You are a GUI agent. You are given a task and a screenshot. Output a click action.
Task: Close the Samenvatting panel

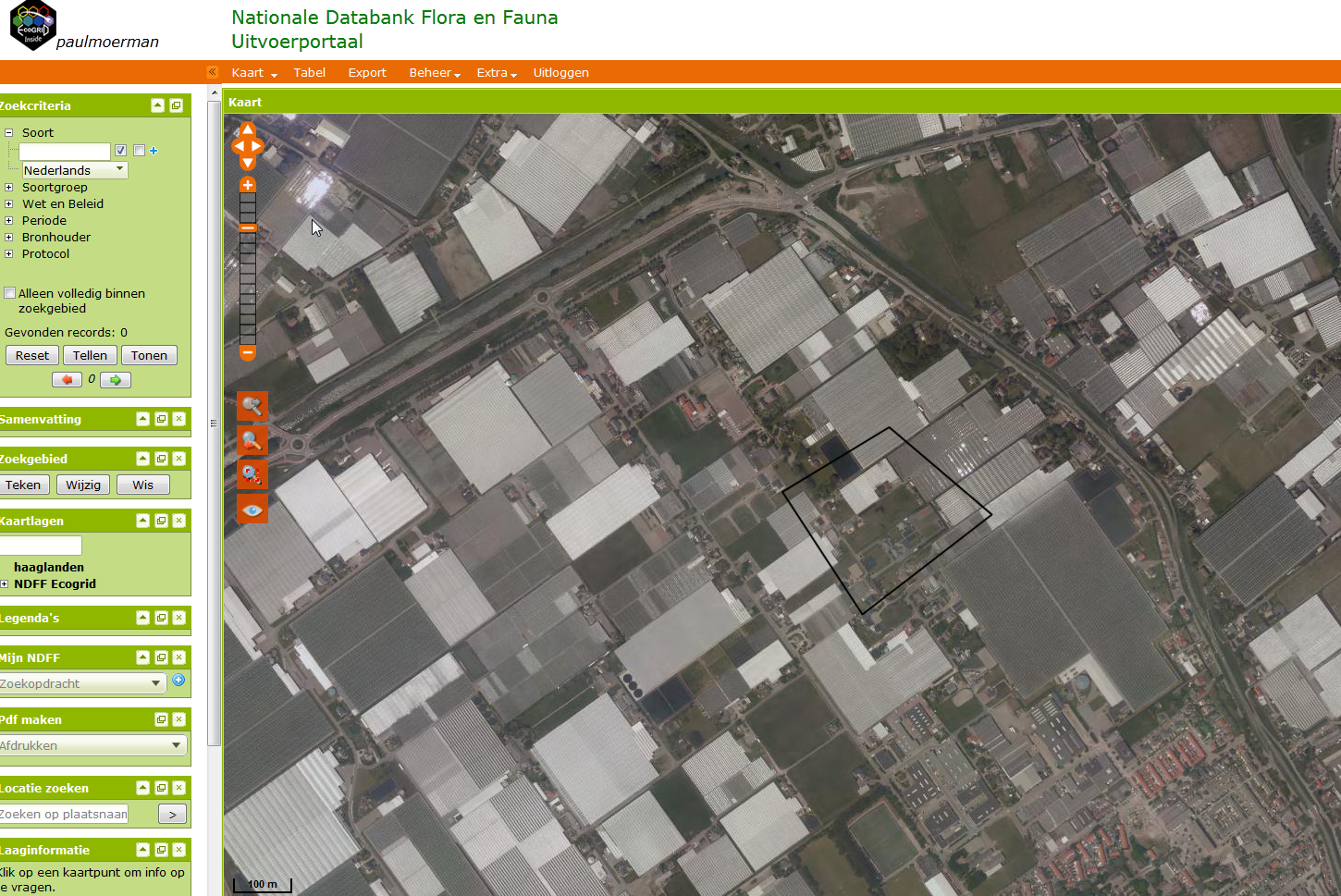[x=179, y=419]
